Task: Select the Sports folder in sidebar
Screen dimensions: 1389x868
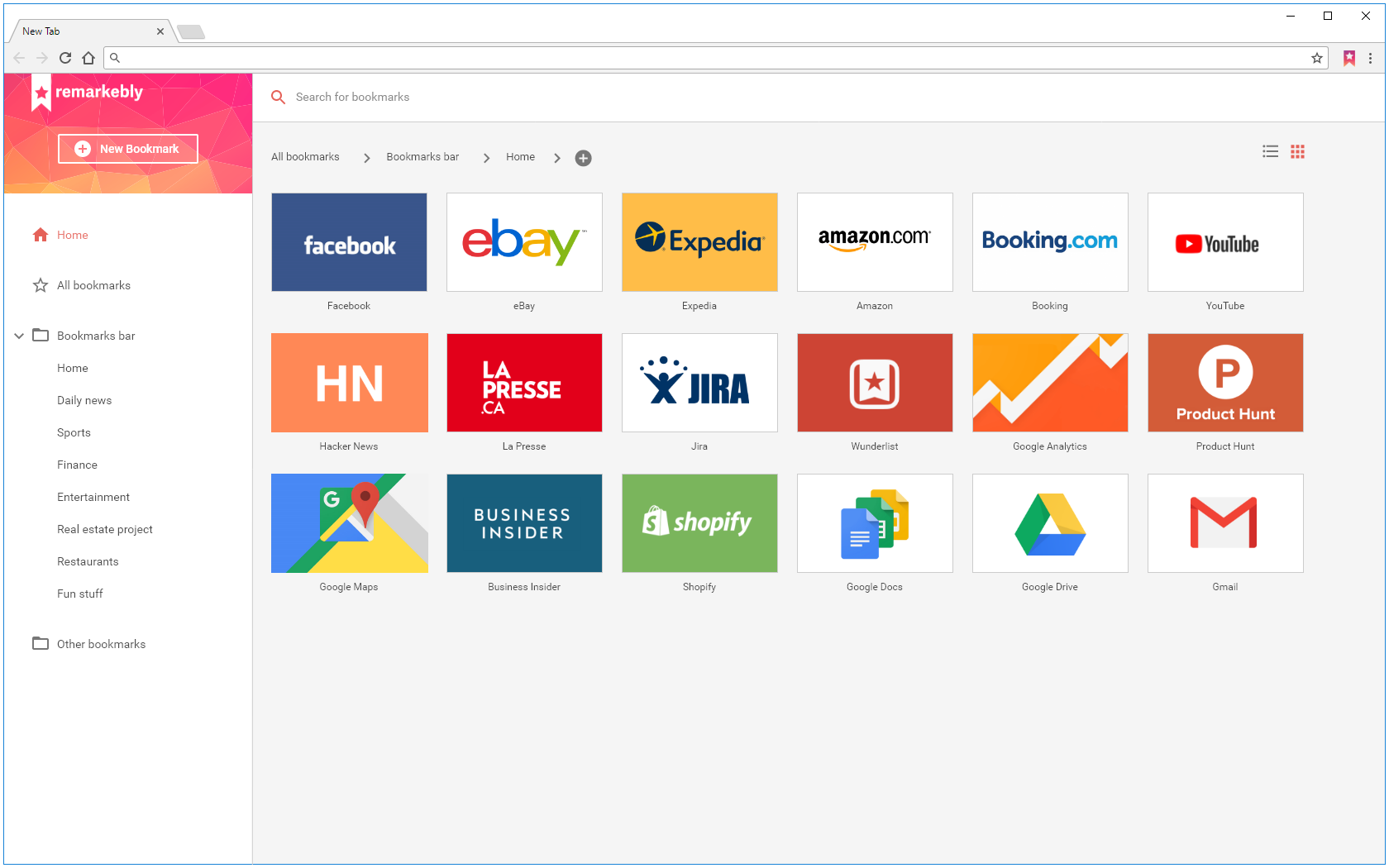Action: point(74,432)
